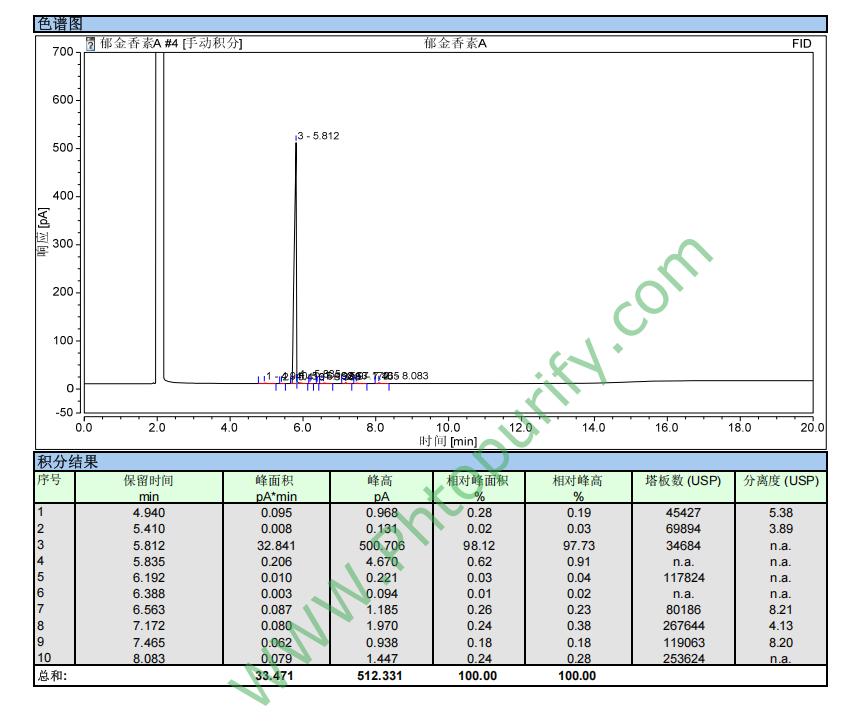
Task: Click the 峰面积 column header
Action: (274, 481)
